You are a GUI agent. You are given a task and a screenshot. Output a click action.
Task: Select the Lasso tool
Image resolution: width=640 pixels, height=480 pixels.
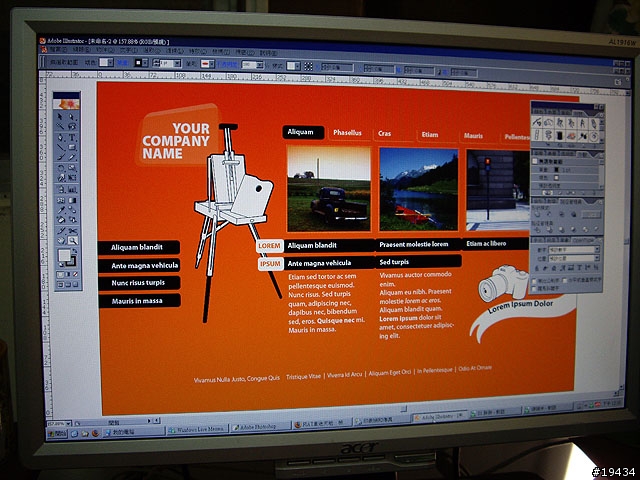click(72, 126)
